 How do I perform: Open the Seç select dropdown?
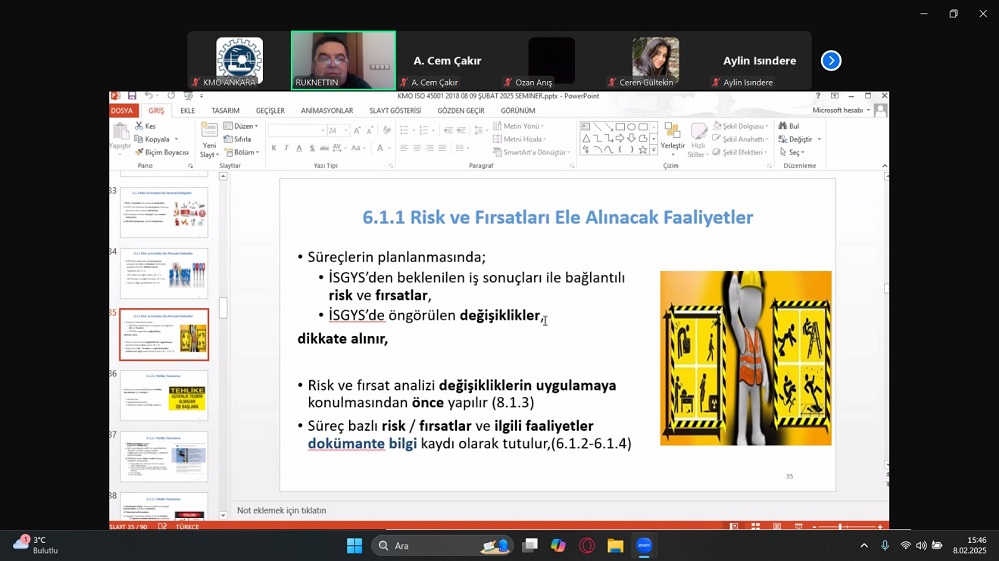[x=792, y=152]
